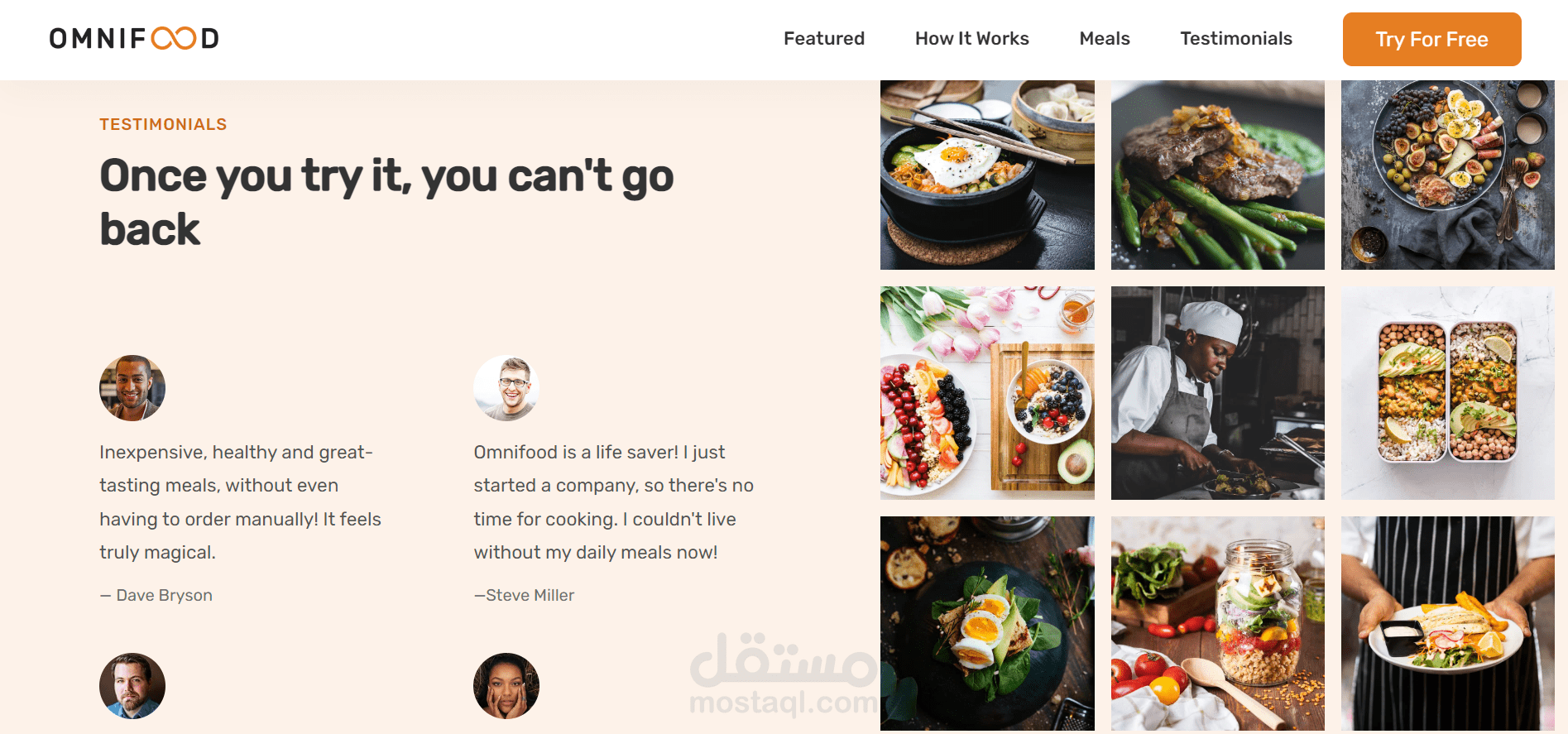Go to How It Works section
The image size is (1568, 734).
[x=972, y=39]
